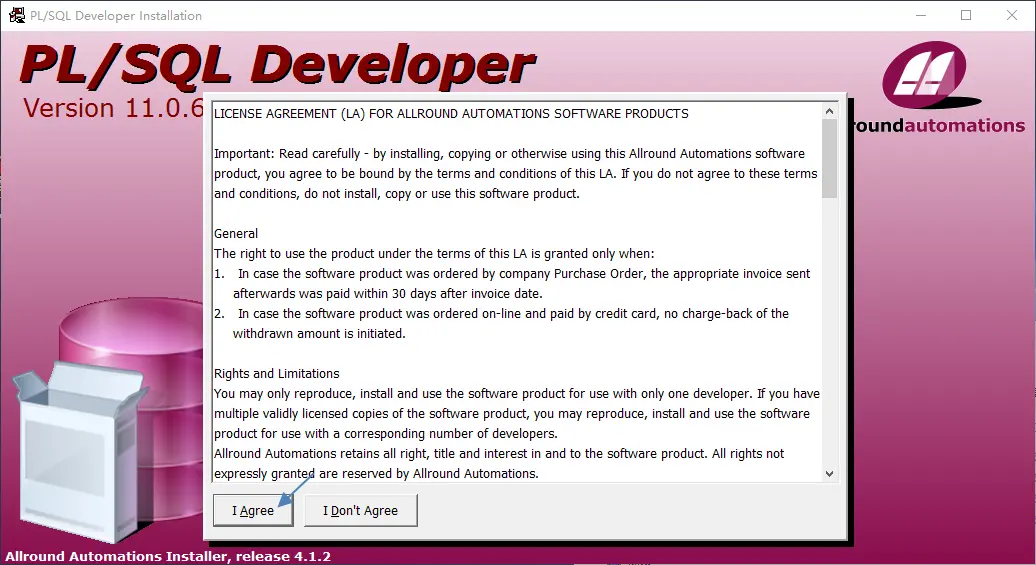Close the PL/SQL Developer Installation window
This screenshot has width=1036, height=565.
pyautogui.click(x=1012, y=15)
